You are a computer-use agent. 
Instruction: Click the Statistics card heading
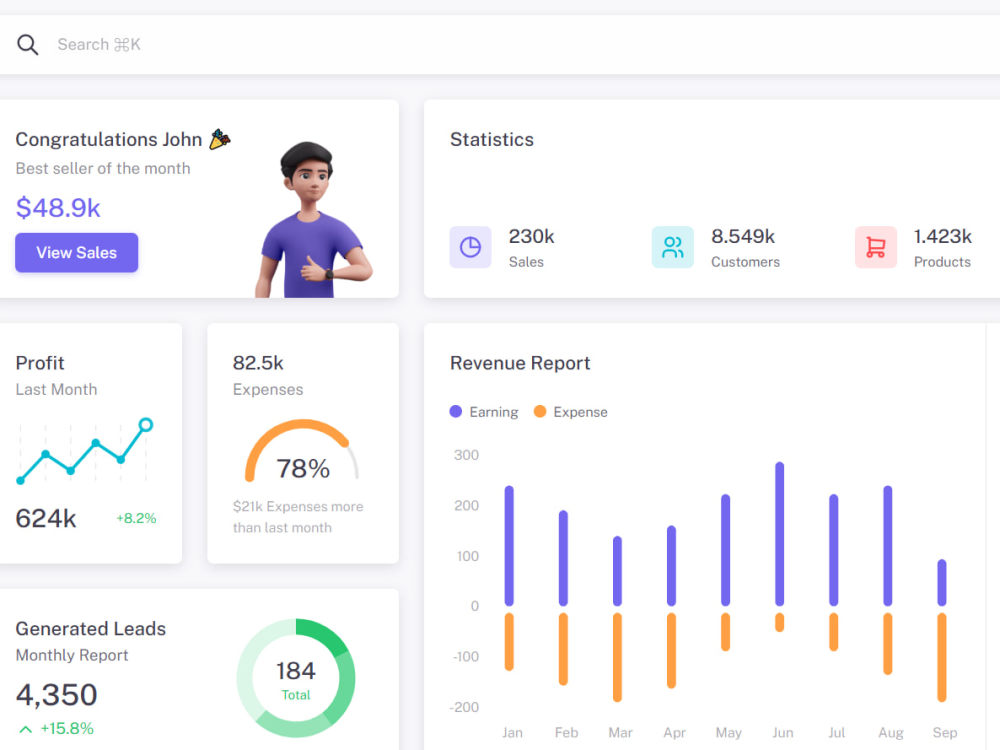[x=492, y=139]
